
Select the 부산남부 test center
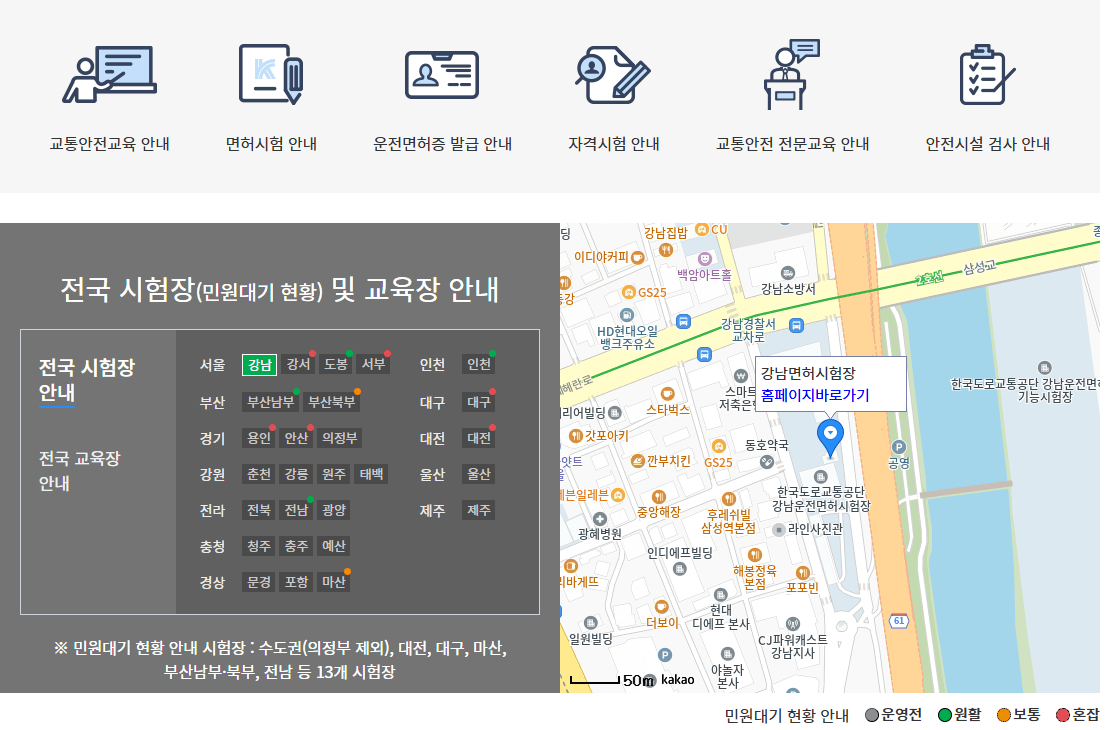(x=271, y=402)
